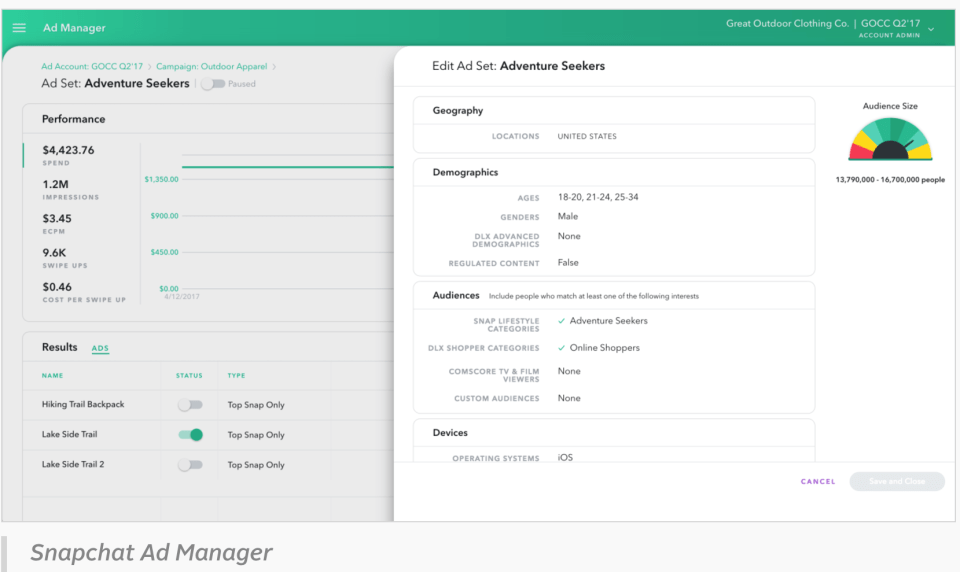Click the green spend line on chart

pos(288,167)
